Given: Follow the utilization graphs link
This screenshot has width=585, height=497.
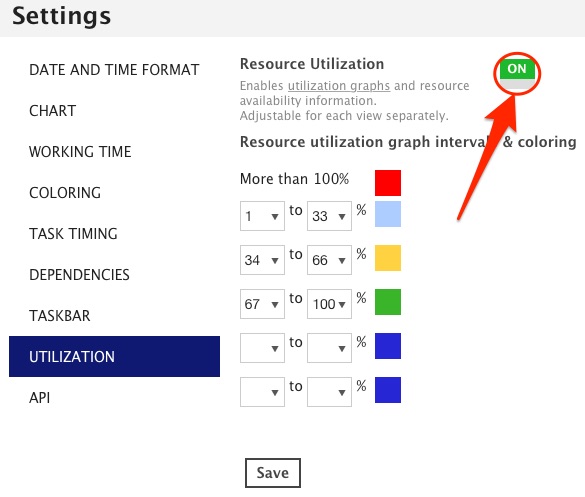Looking at the screenshot, I should (339, 86).
